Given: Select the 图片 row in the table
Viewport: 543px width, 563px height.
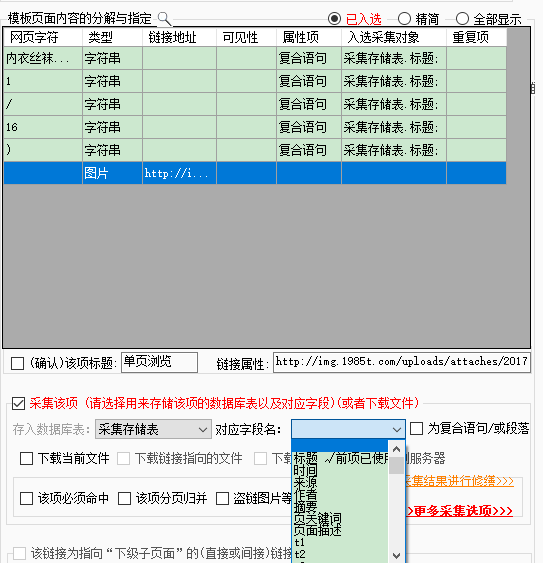Looking at the screenshot, I should click(x=255, y=173).
